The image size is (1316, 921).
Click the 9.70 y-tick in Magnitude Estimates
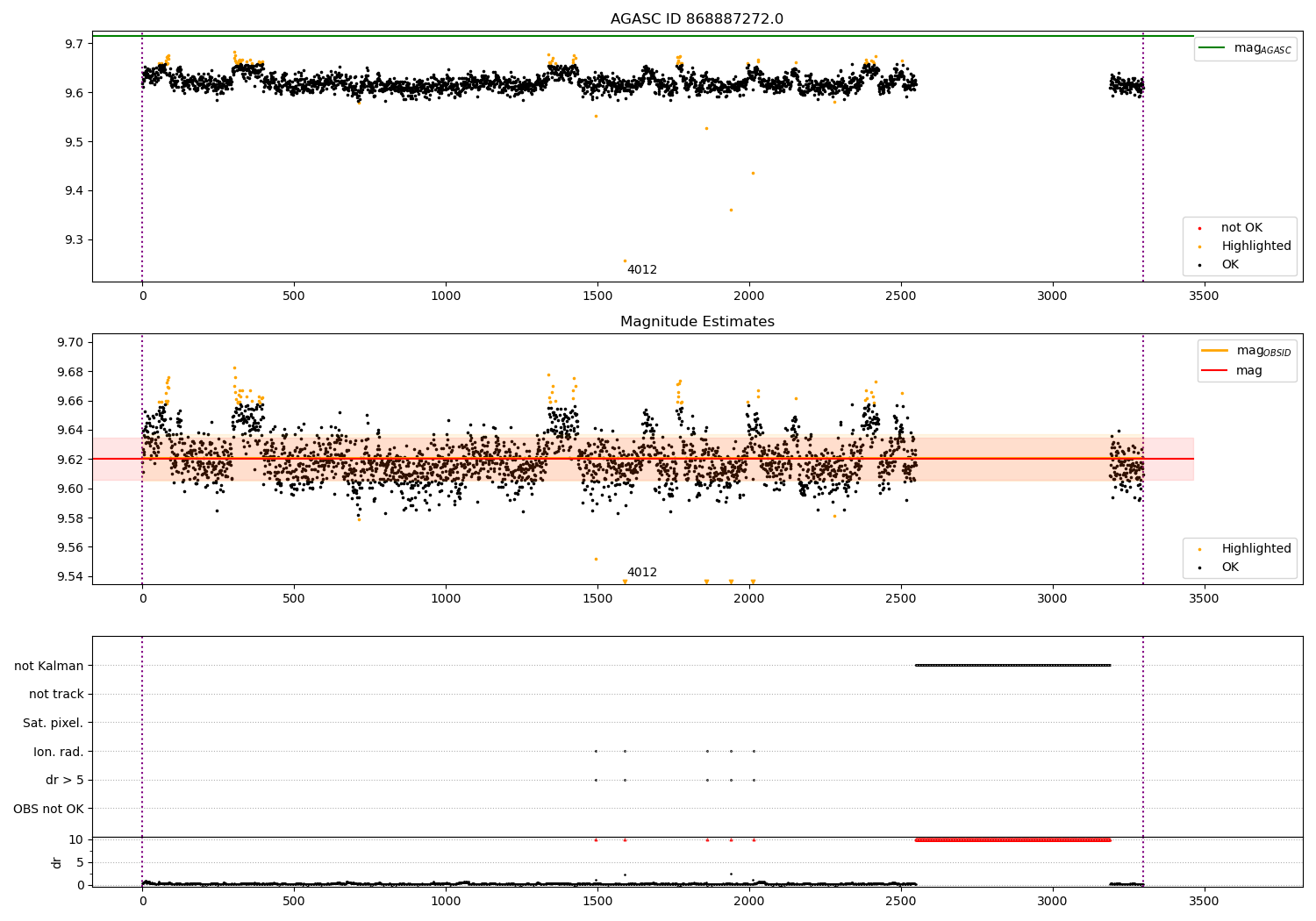[x=70, y=343]
